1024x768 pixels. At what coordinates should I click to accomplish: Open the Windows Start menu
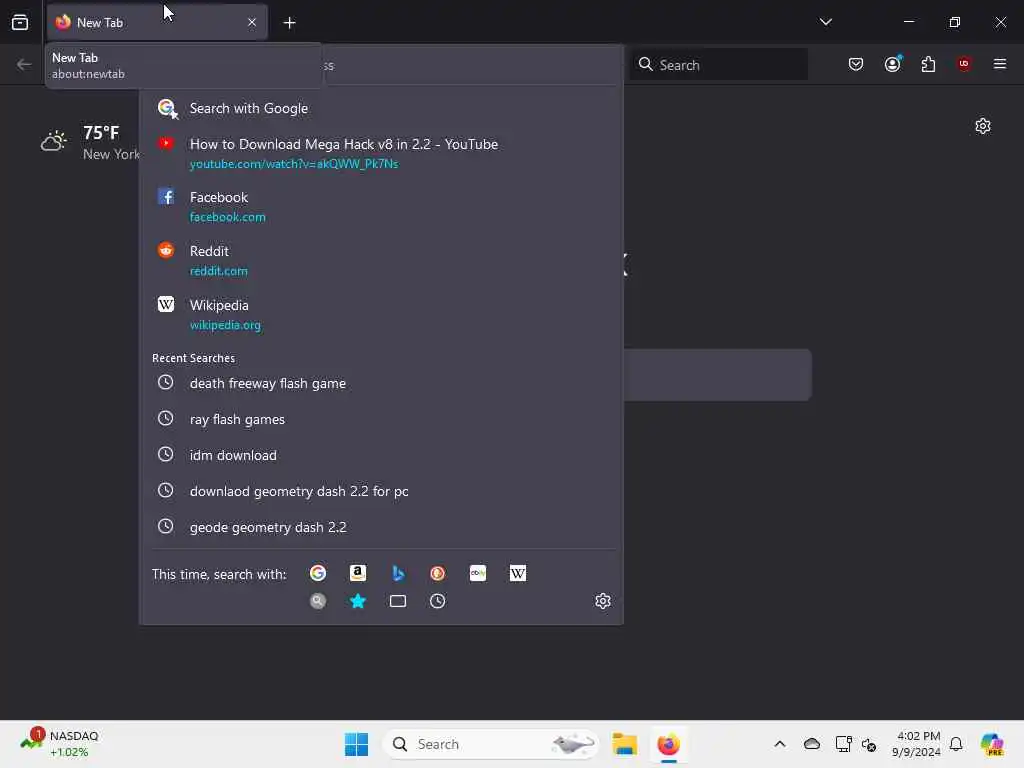[356, 744]
